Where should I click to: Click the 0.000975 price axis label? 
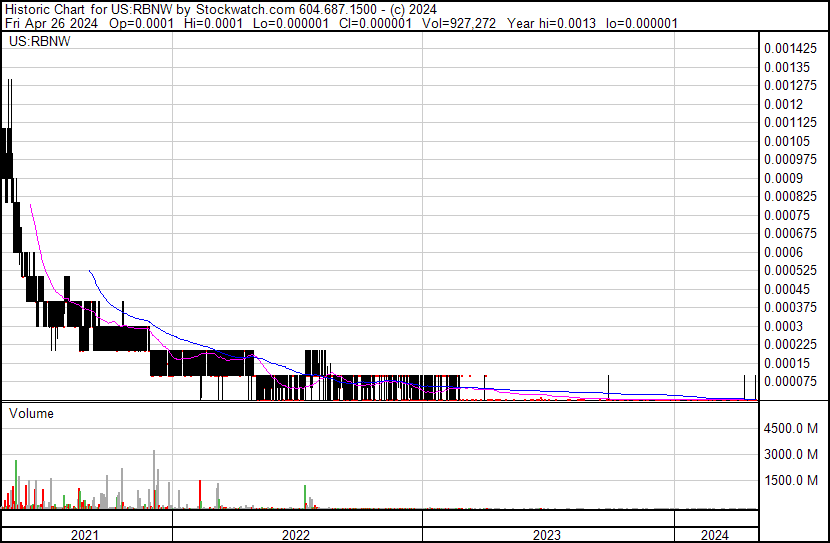point(790,159)
